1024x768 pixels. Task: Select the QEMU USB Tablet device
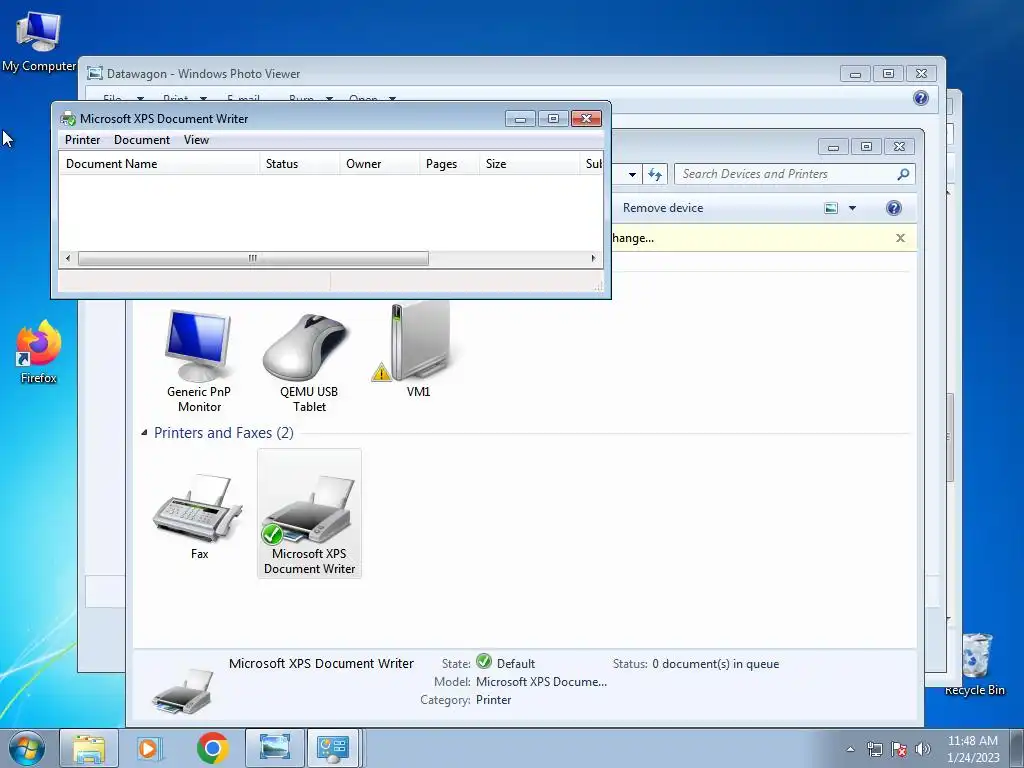309,361
